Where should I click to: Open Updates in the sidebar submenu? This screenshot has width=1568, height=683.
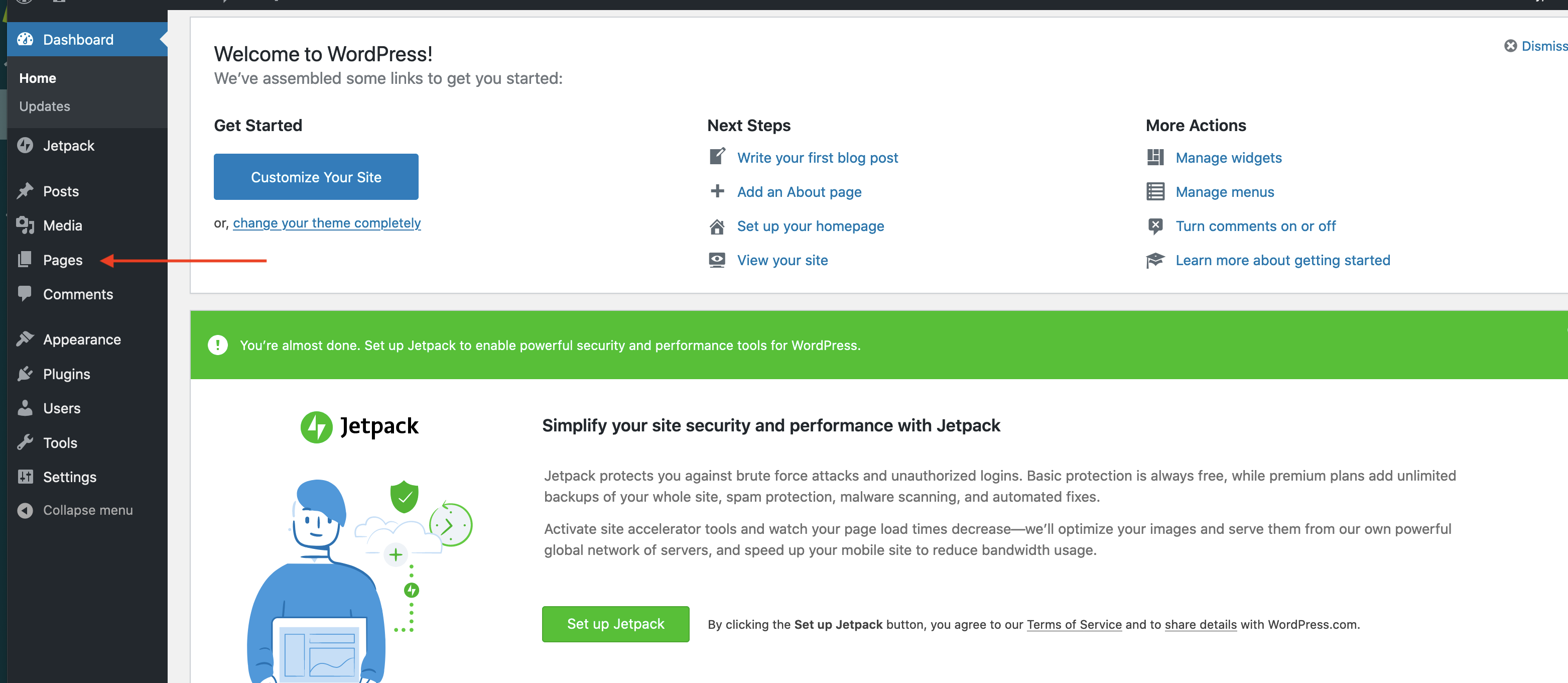point(45,106)
